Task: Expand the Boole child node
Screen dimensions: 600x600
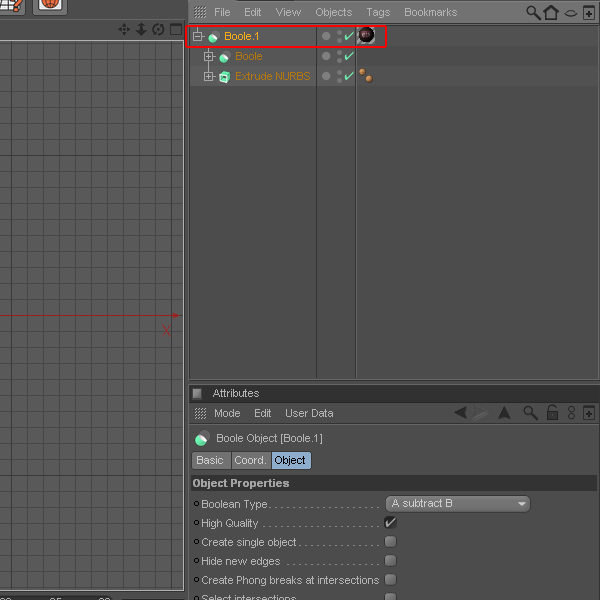Action: [x=208, y=57]
